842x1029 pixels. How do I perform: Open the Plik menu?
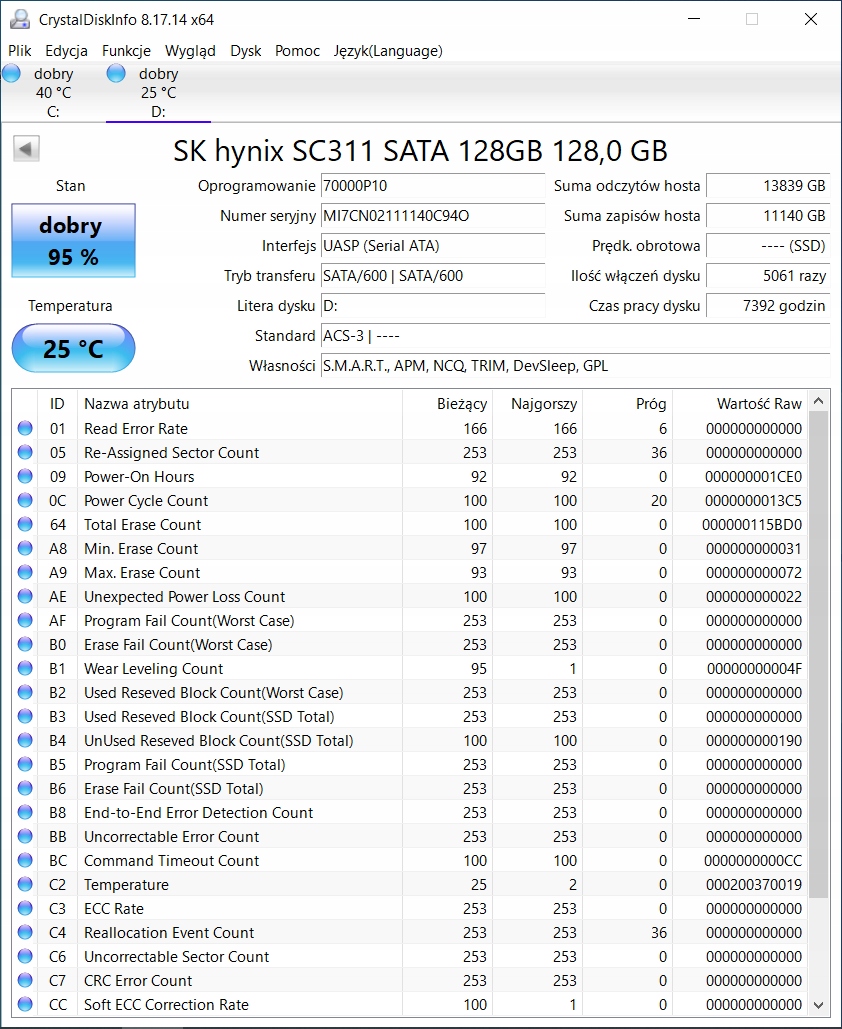(x=20, y=51)
